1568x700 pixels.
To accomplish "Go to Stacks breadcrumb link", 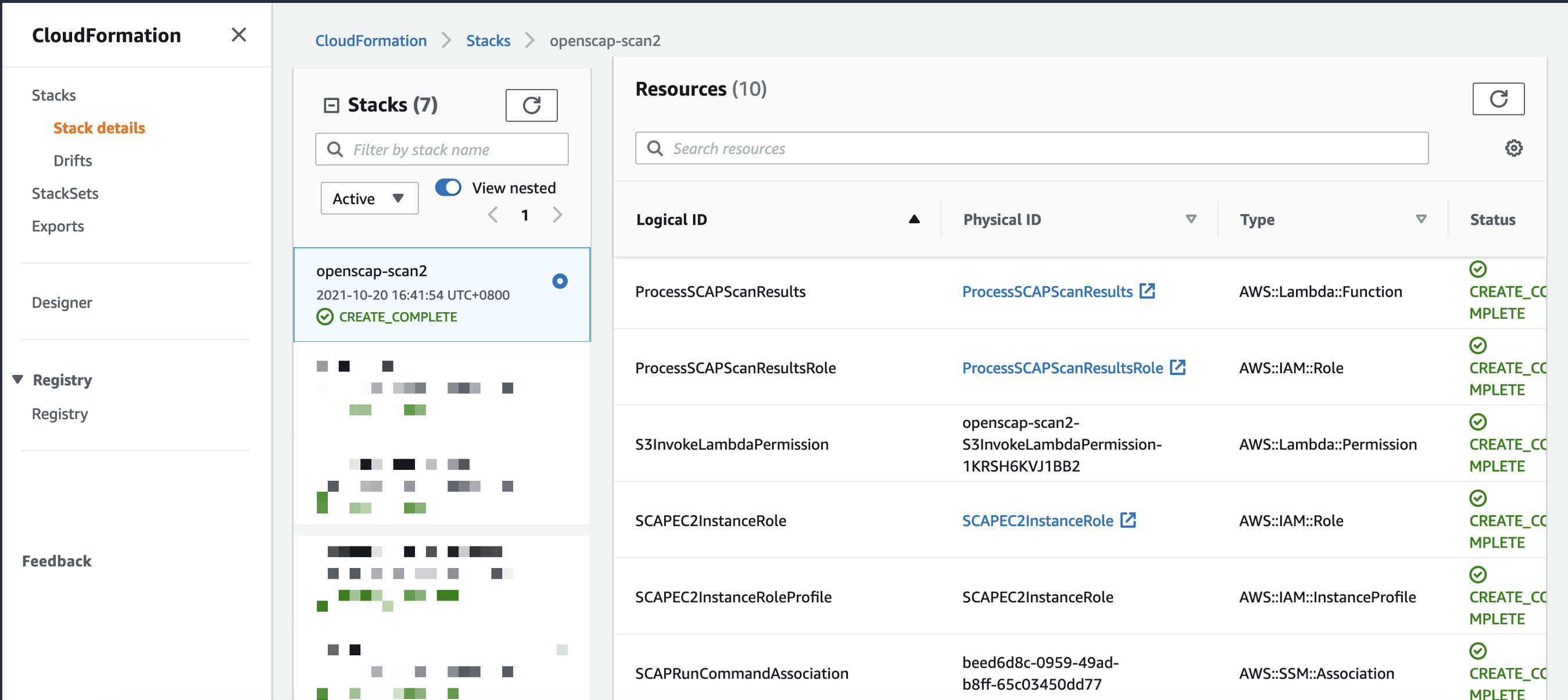I will pos(488,41).
